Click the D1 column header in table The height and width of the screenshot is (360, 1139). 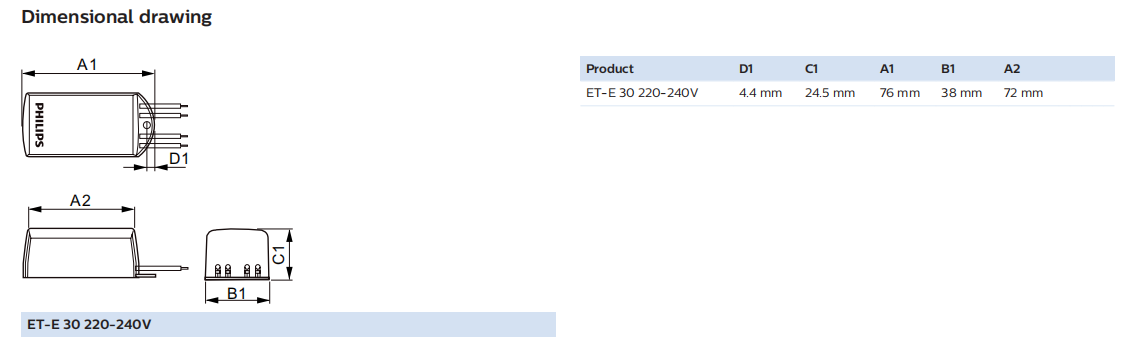click(x=746, y=69)
